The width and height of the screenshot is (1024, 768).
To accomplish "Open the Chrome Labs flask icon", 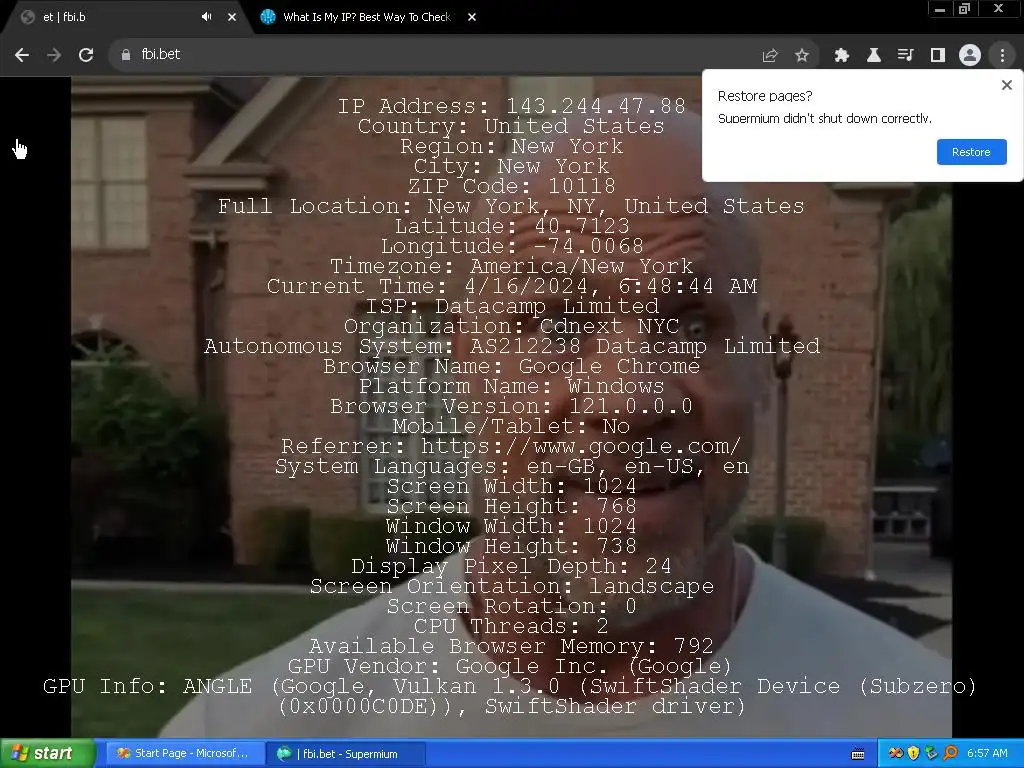I will coord(874,56).
